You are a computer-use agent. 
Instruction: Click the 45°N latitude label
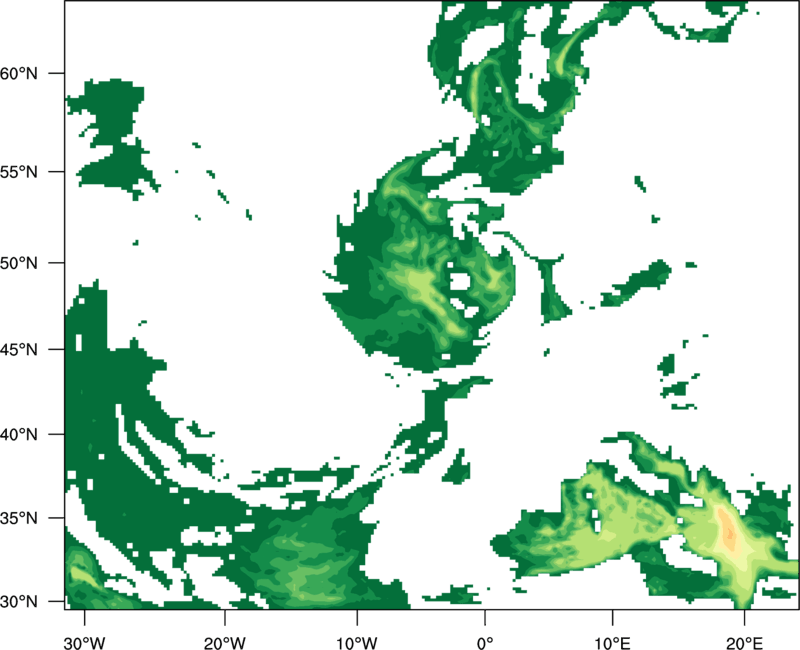point(19,349)
